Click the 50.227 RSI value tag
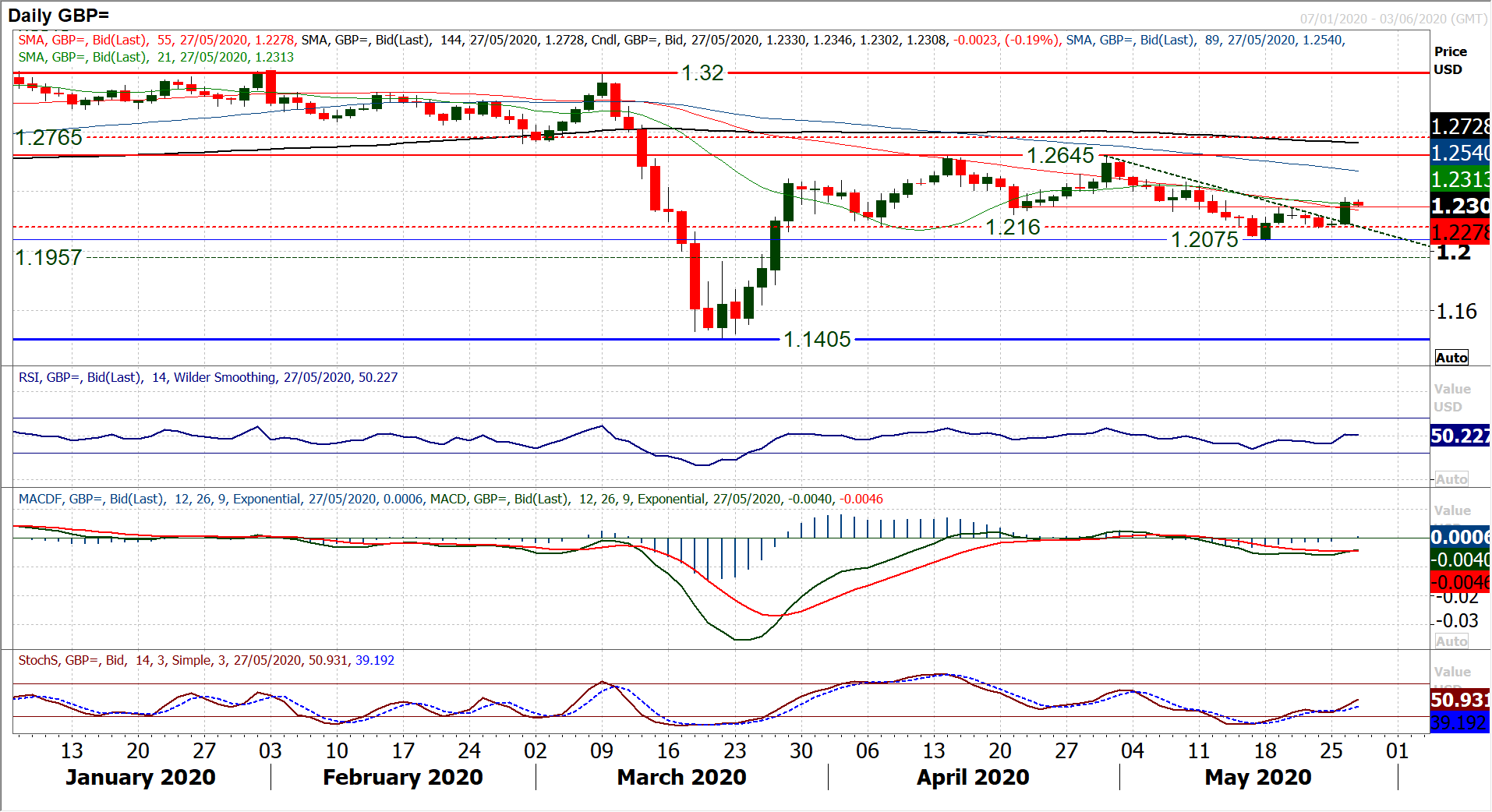 click(1460, 436)
